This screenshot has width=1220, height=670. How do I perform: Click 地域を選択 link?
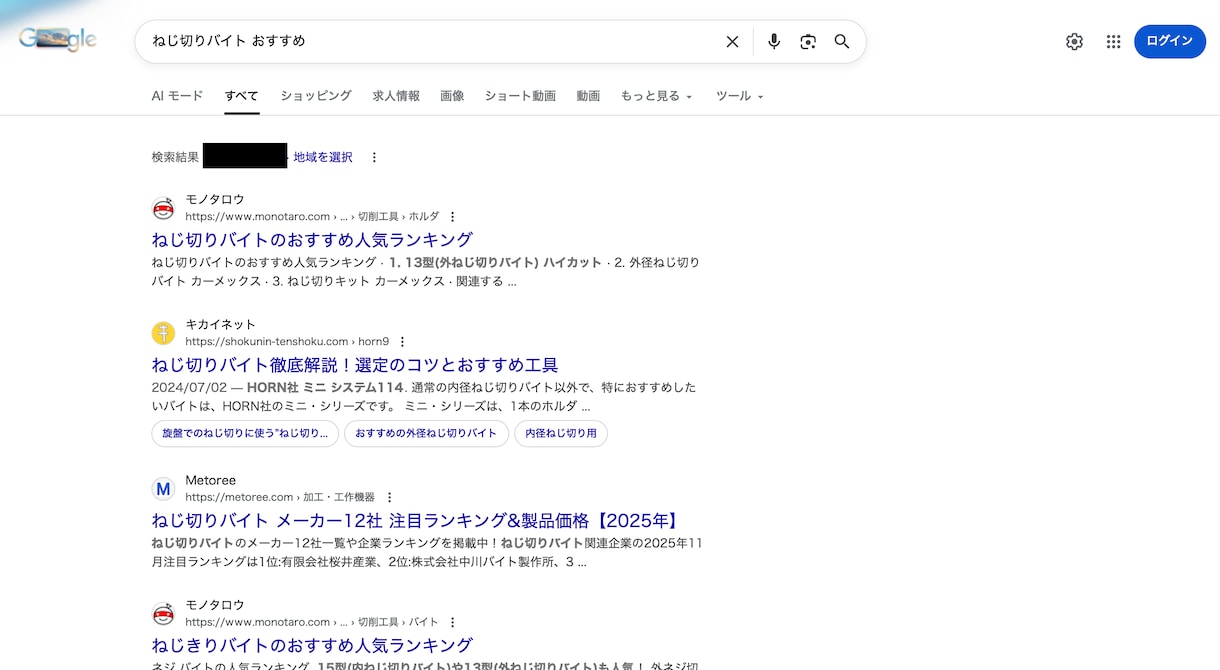[323, 157]
